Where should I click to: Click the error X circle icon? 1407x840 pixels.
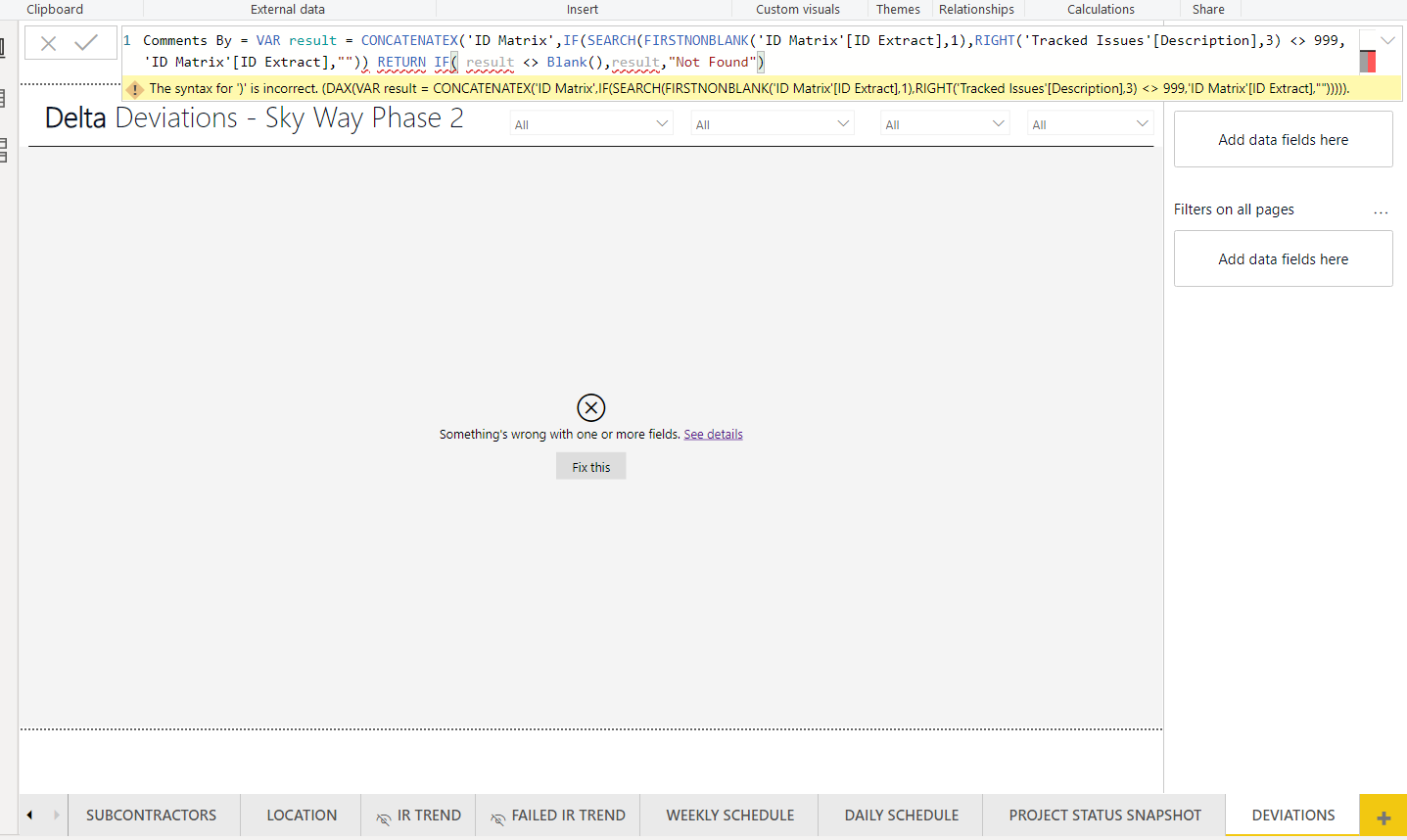(591, 407)
